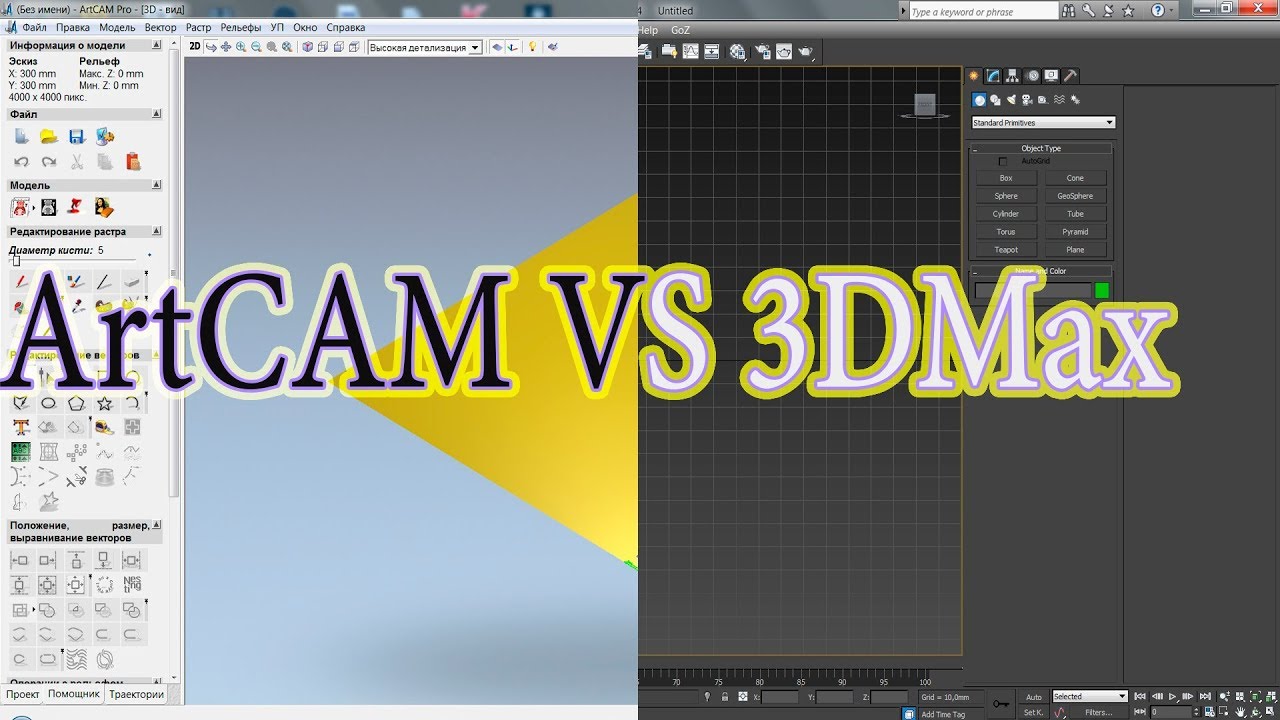Select the Shapes category icon in 3ds Max

[x=996, y=100]
